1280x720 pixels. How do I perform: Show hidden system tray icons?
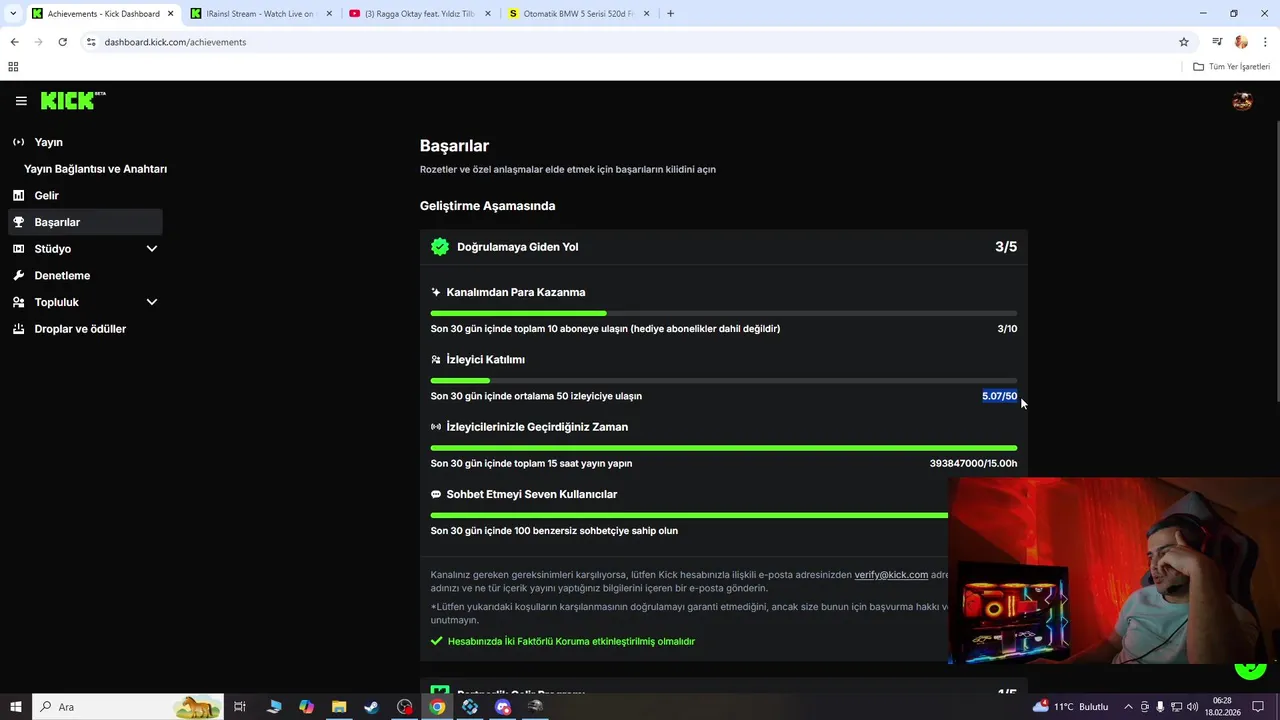pyautogui.click(x=1128, y=707)
